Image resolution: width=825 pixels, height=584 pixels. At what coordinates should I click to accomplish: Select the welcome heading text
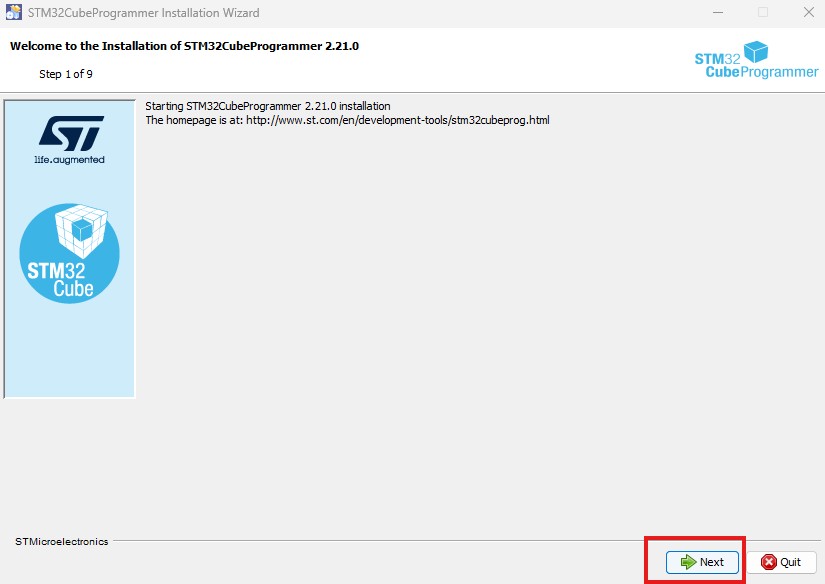point(183,46)
